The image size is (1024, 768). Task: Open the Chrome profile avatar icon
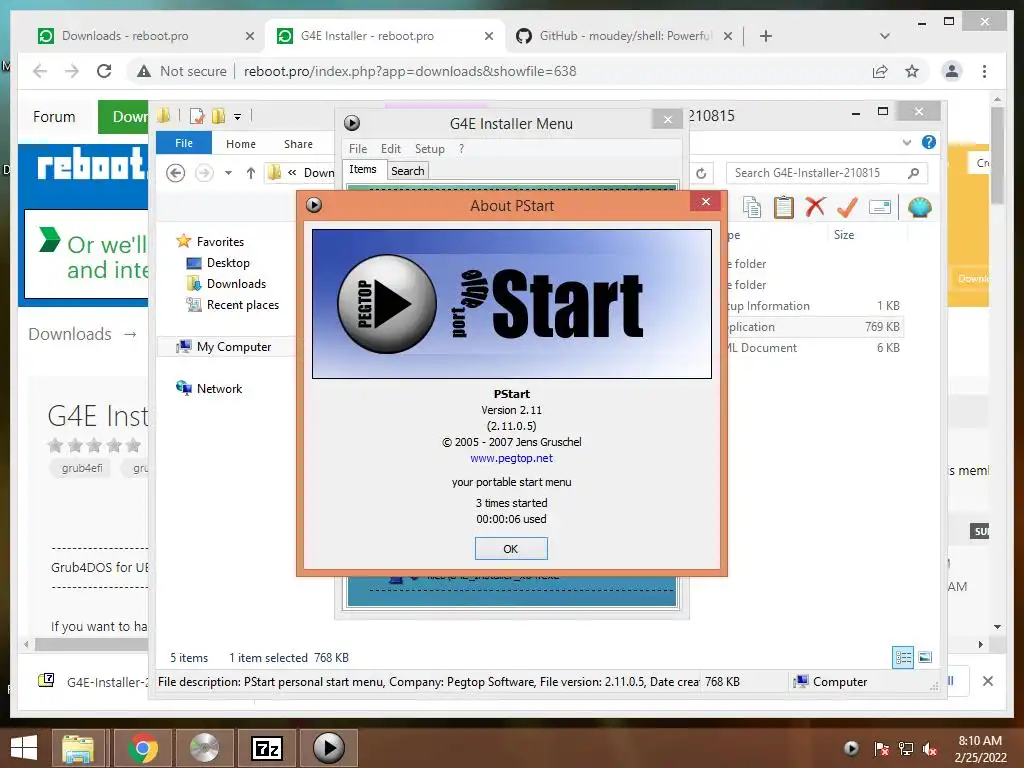tap(952, 71)
